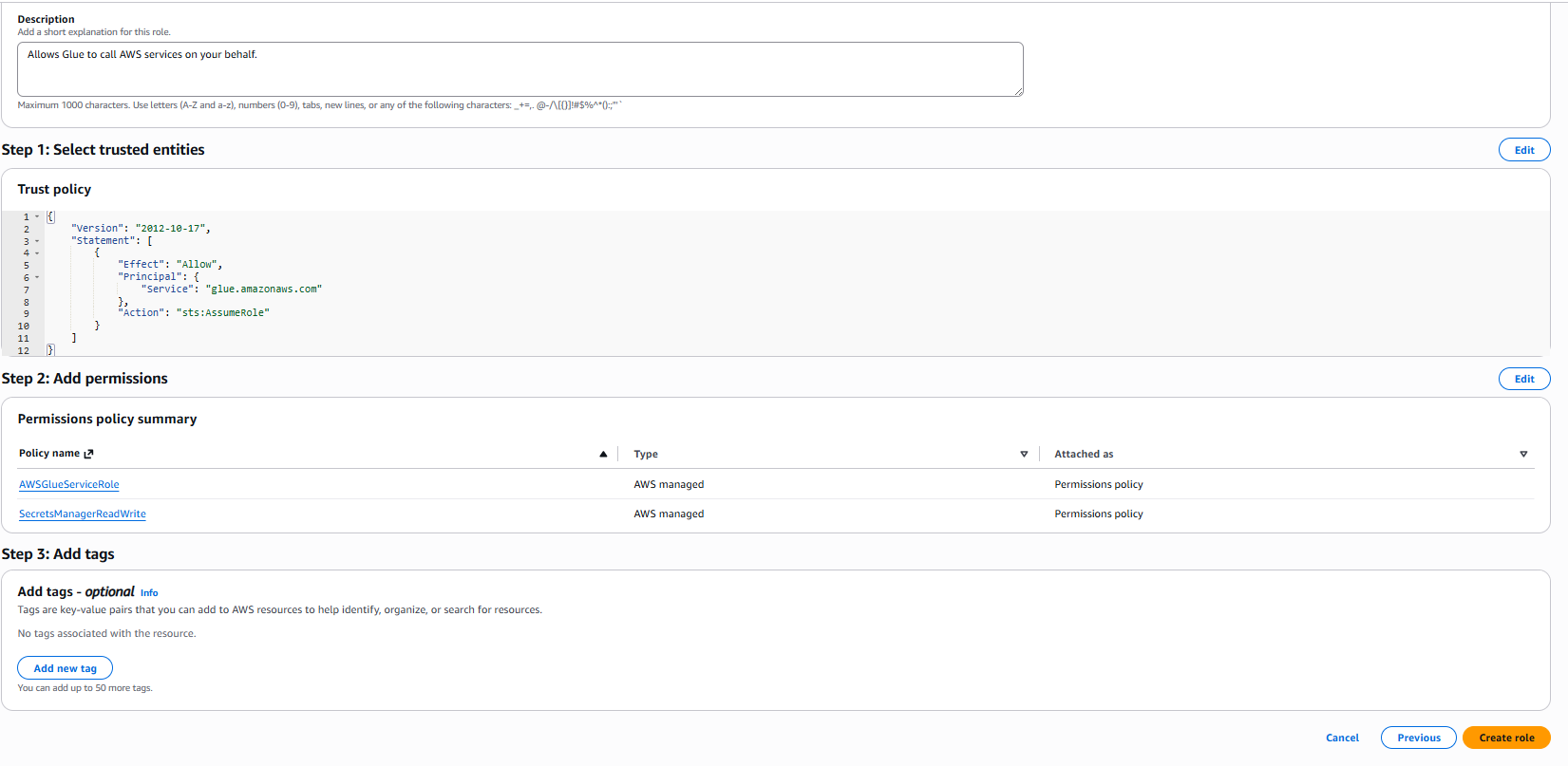Click the "Effect": "Allow" line
The image size is (1568, 766).
(170, 265)
